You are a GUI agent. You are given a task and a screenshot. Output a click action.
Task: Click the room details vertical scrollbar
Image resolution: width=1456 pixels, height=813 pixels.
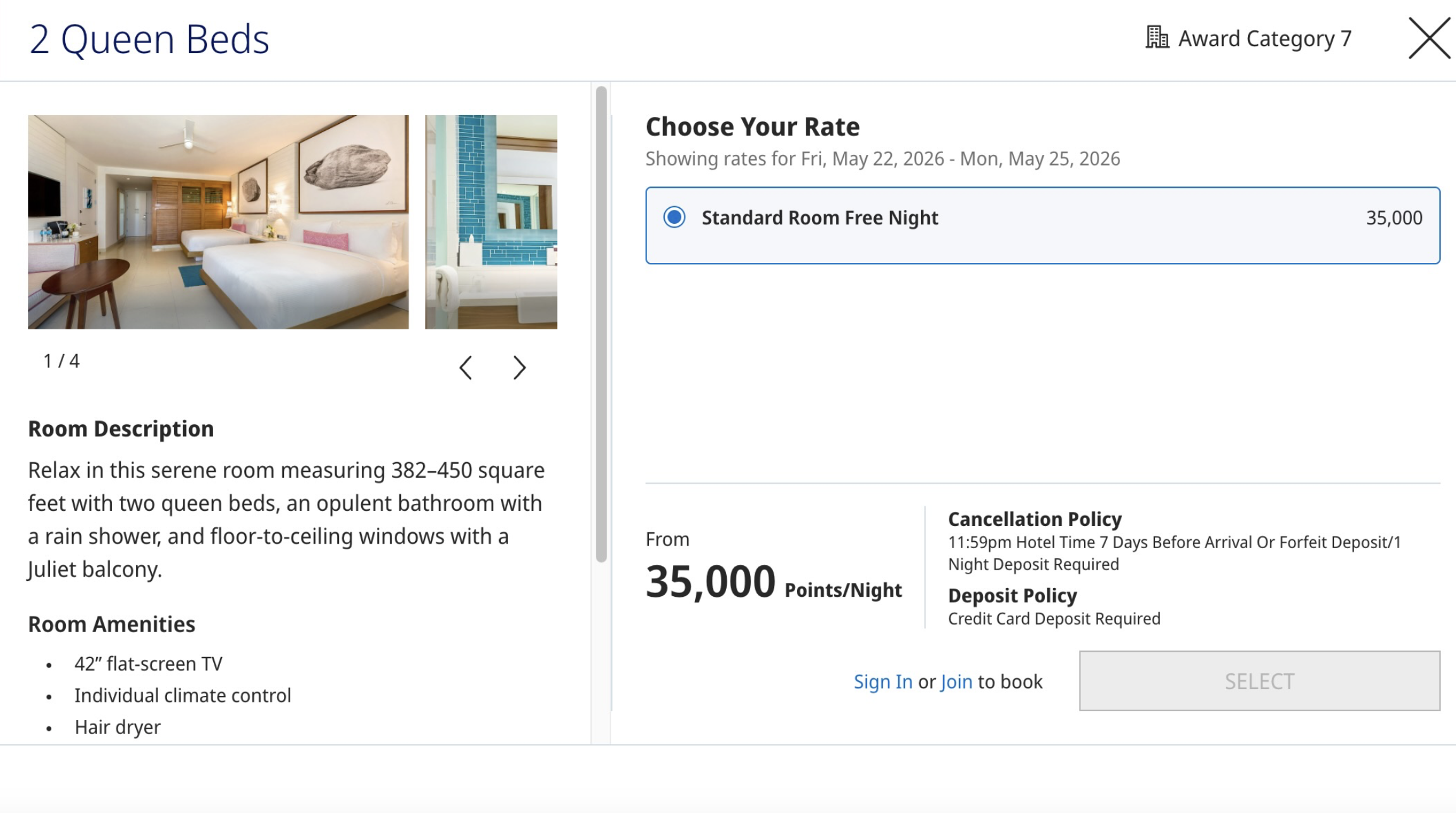(x=601, y=322)
